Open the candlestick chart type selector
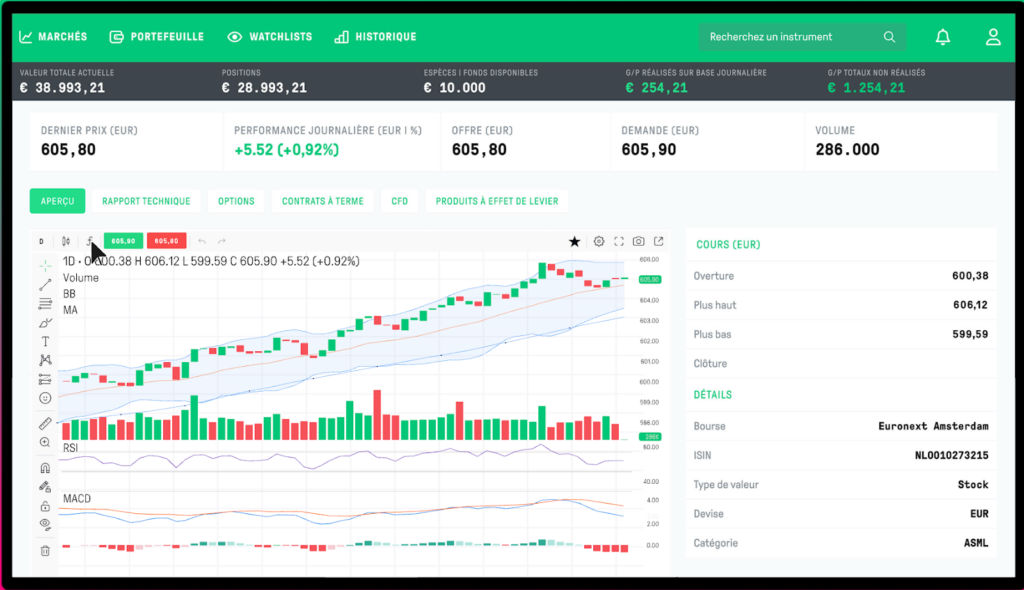The width and height of the screenshot is (1024, 590). 66,241
